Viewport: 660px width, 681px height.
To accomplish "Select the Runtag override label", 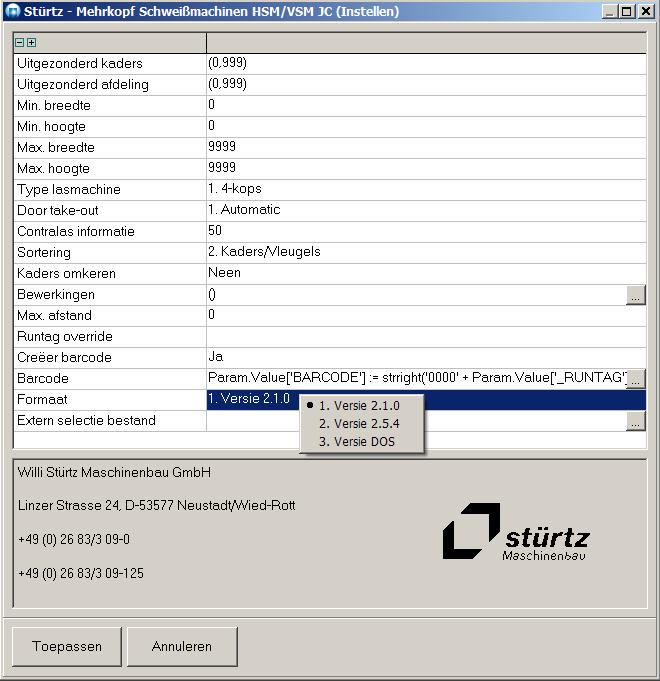I will point(65,336).
